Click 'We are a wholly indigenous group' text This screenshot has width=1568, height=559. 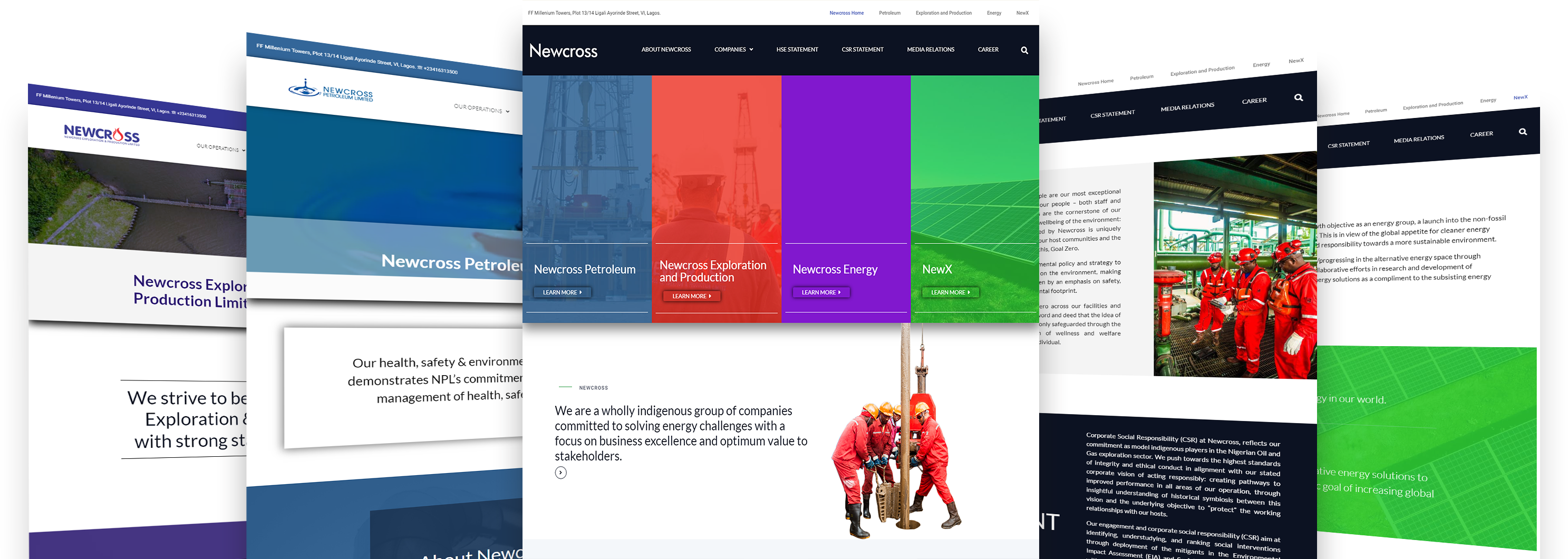(681, 433)
